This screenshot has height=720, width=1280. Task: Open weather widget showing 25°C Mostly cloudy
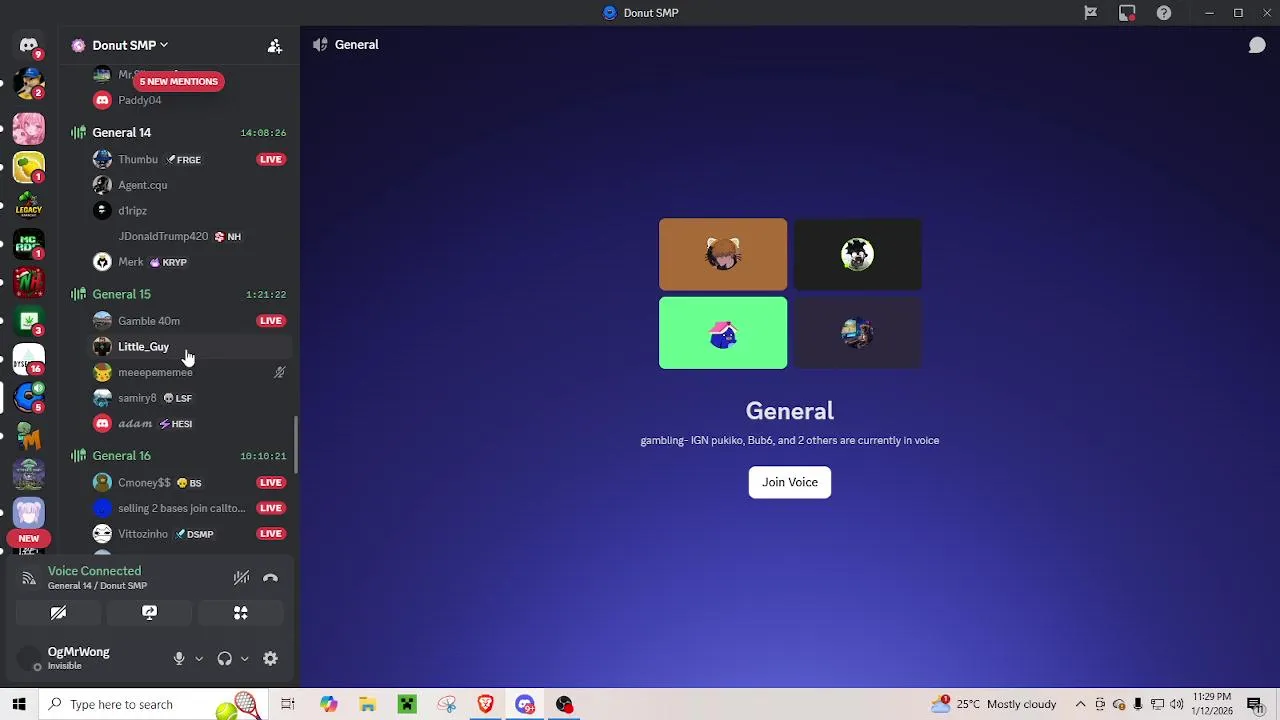(x=994, y=704)
